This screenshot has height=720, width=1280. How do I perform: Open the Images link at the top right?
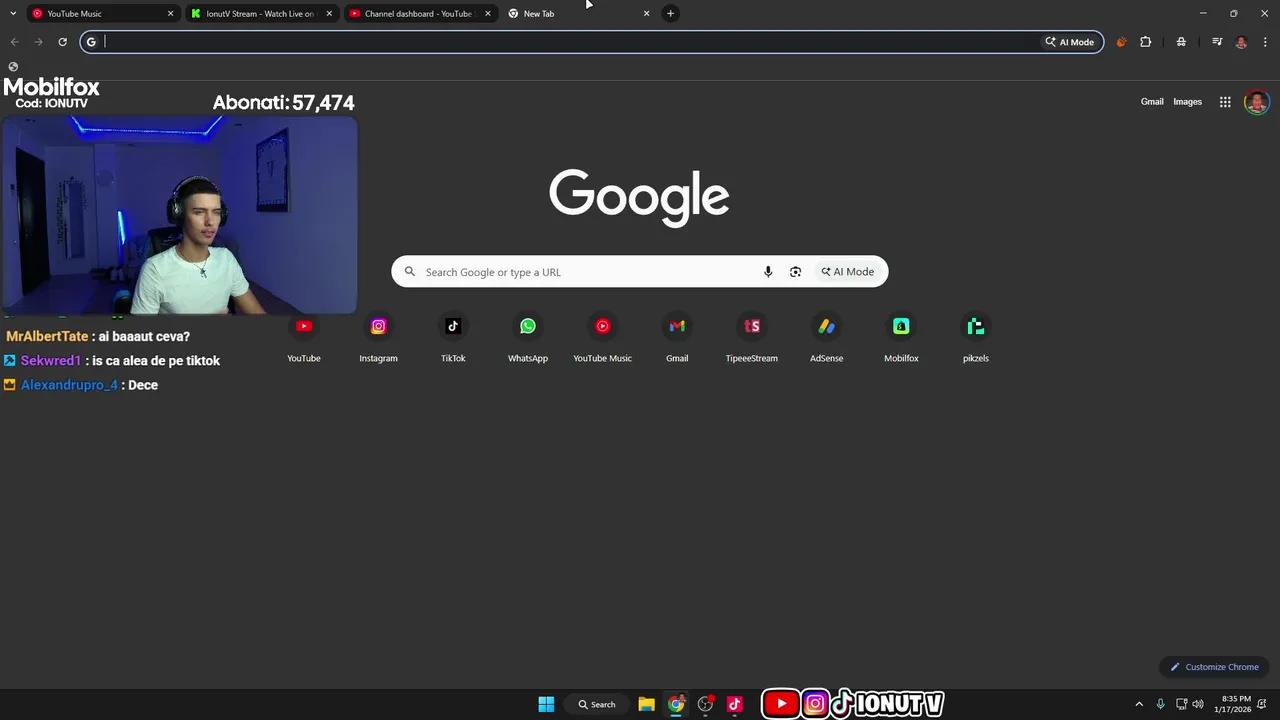tap(1187, 102)
